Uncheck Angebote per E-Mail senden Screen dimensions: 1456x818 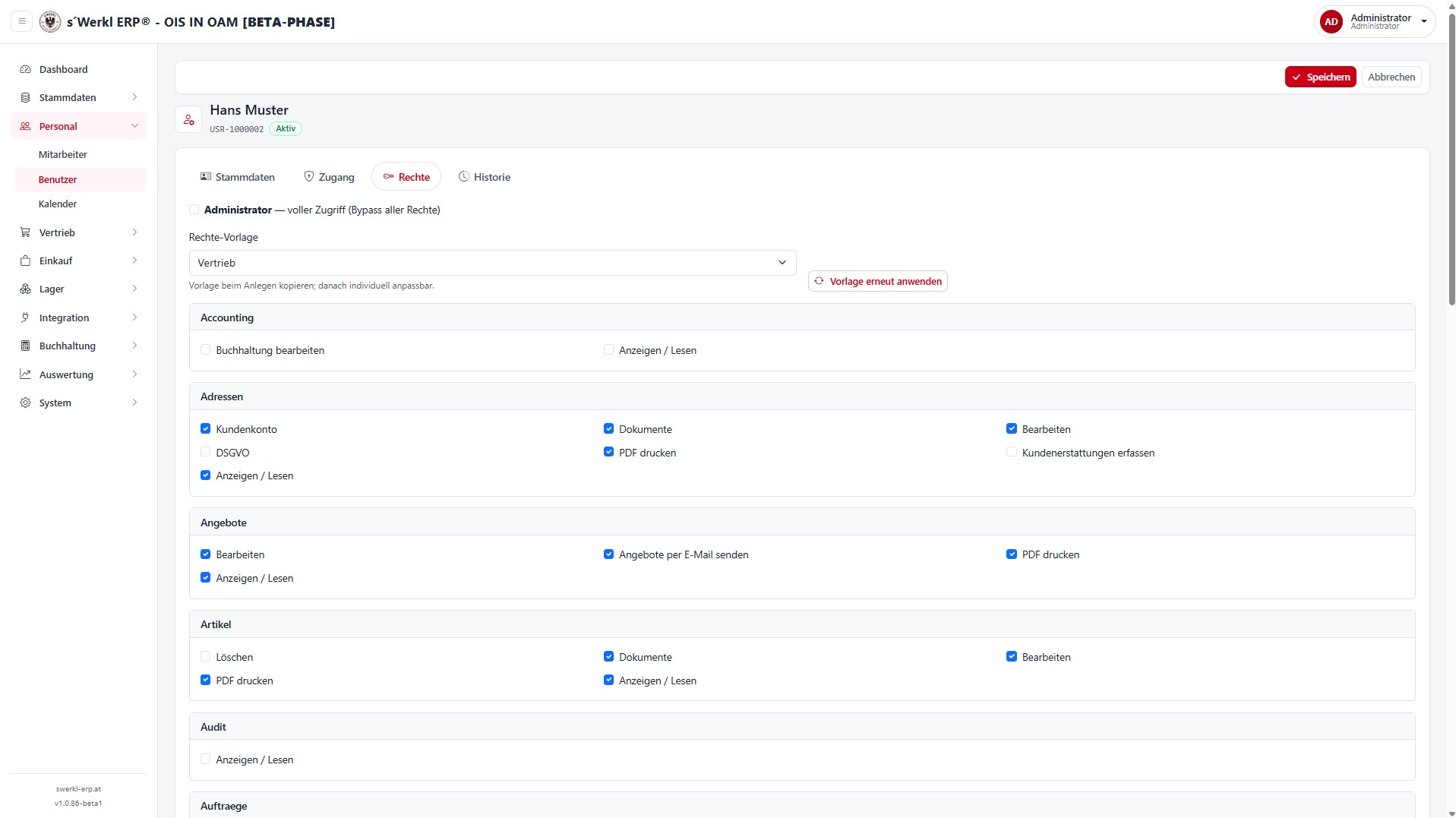[x=608, y=554]
